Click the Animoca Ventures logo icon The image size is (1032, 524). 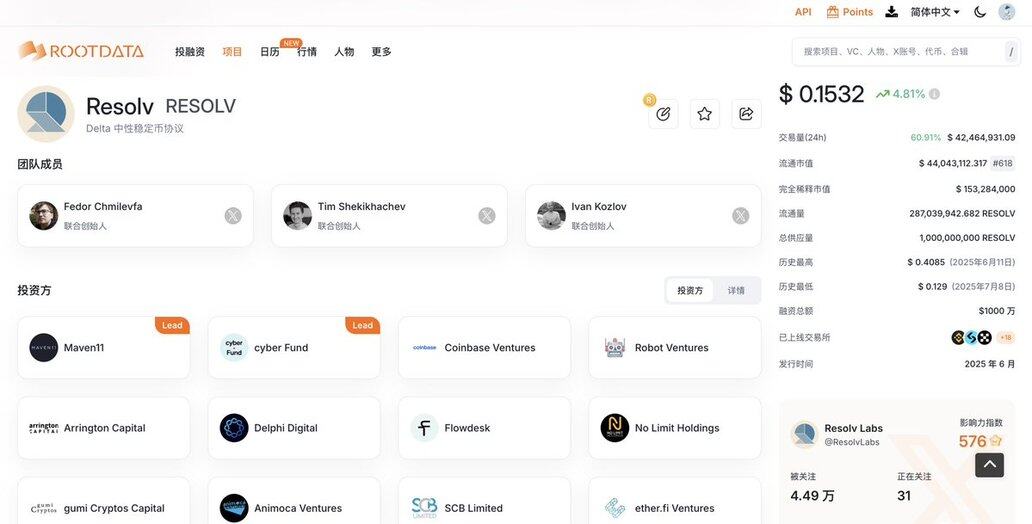(234, 508)
